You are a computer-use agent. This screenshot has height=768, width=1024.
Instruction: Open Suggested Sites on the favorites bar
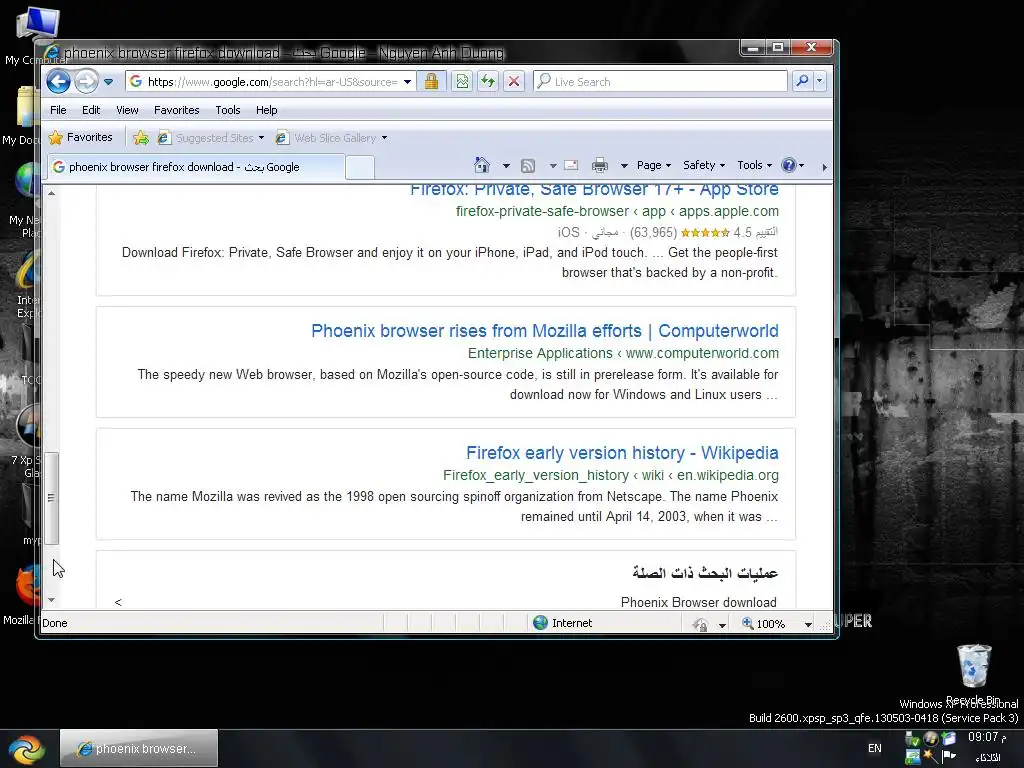[x=210, y=138]
